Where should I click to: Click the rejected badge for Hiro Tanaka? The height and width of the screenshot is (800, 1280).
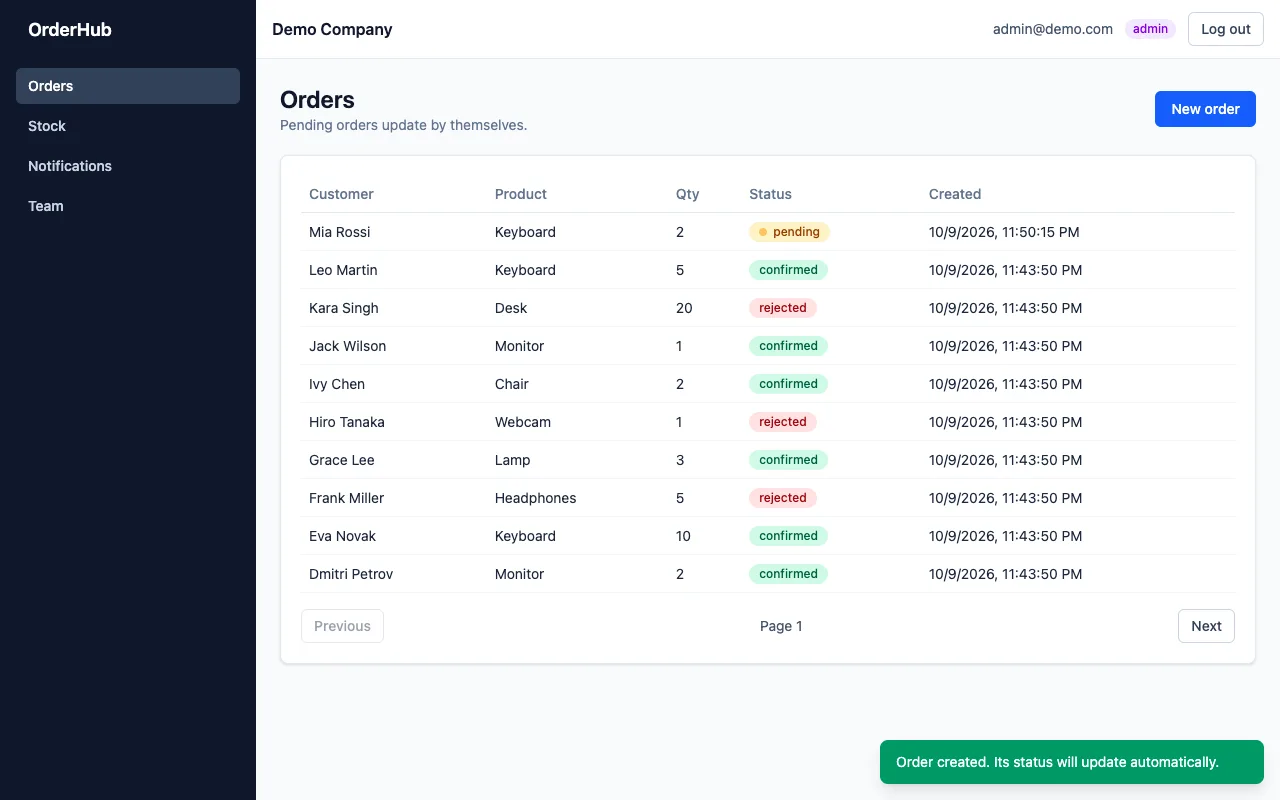tap(783, 422)
